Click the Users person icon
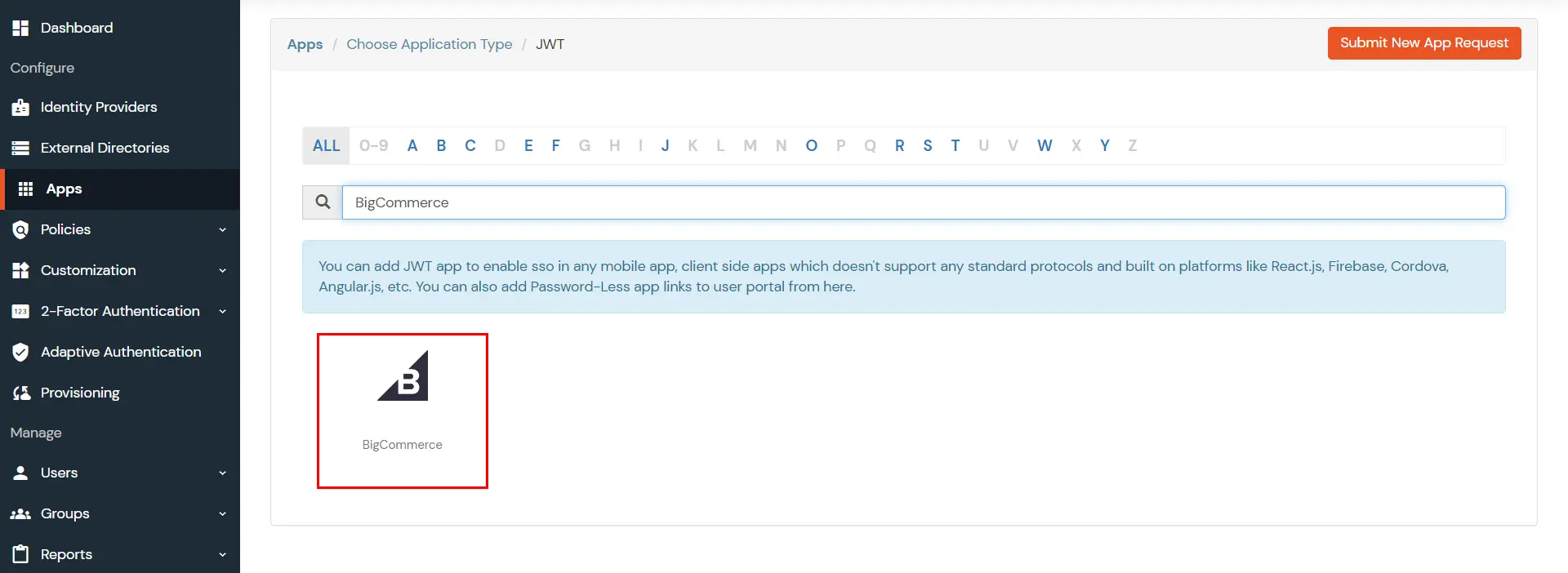 pyautogui.click(x=20, y=473)
